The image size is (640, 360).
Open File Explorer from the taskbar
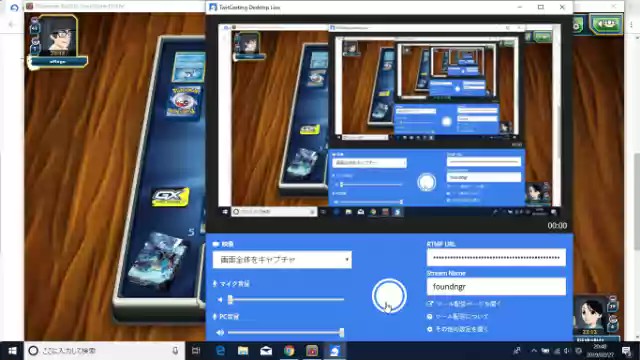click(x=243, y=351)
